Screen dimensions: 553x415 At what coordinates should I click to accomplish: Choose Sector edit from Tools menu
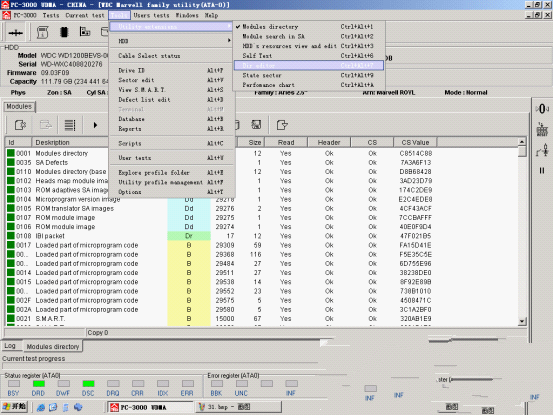171,80
